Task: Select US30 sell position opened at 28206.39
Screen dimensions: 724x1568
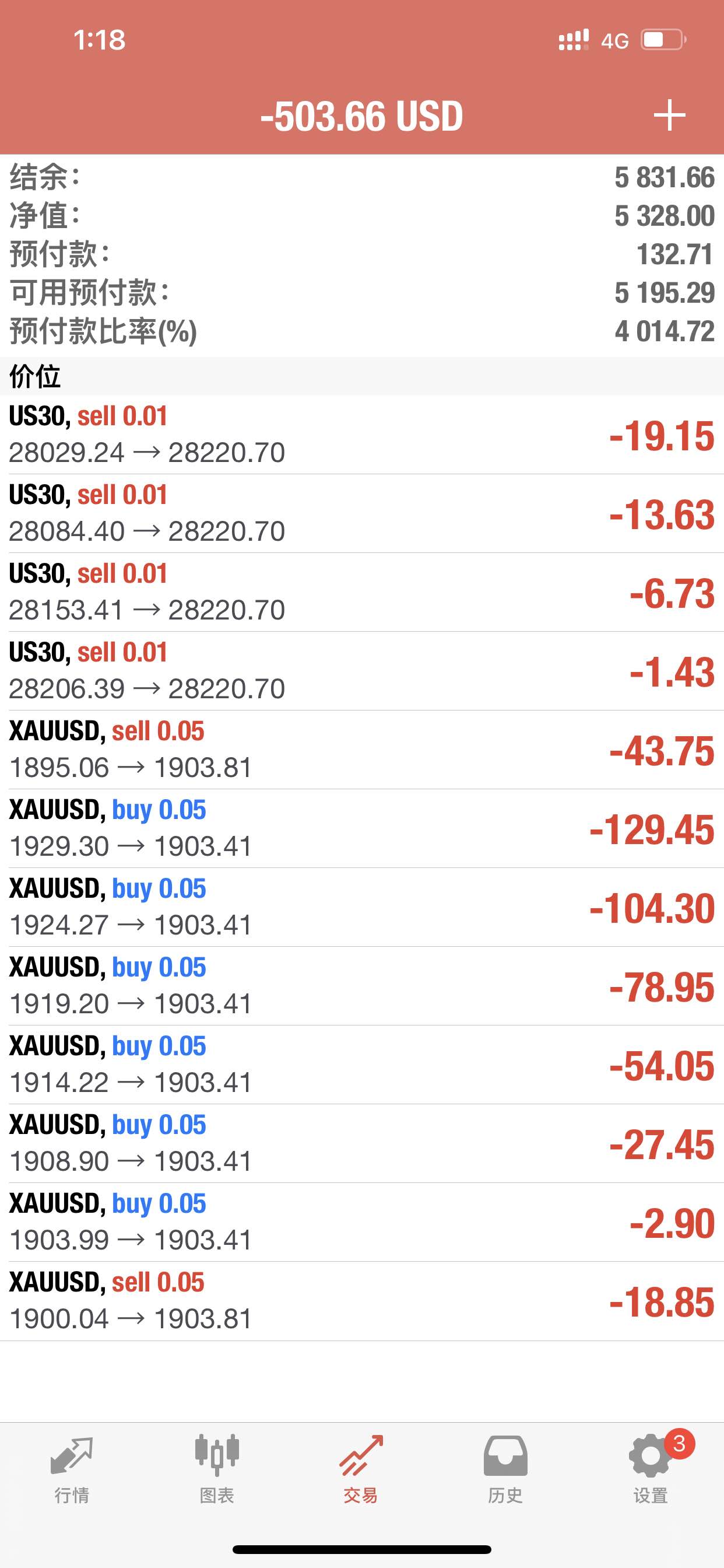Action: [x=362, y=671]
